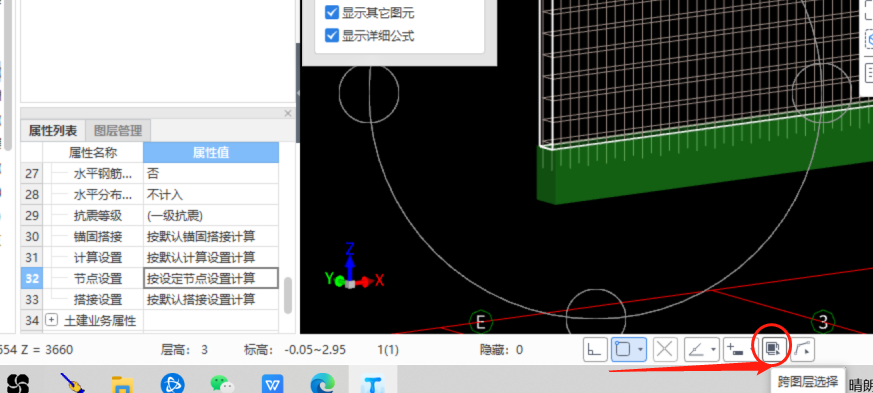Toggle the 显示其它图元 checkbox
The width and height of the screenshot is (873, 393).
tap(332, 13)
